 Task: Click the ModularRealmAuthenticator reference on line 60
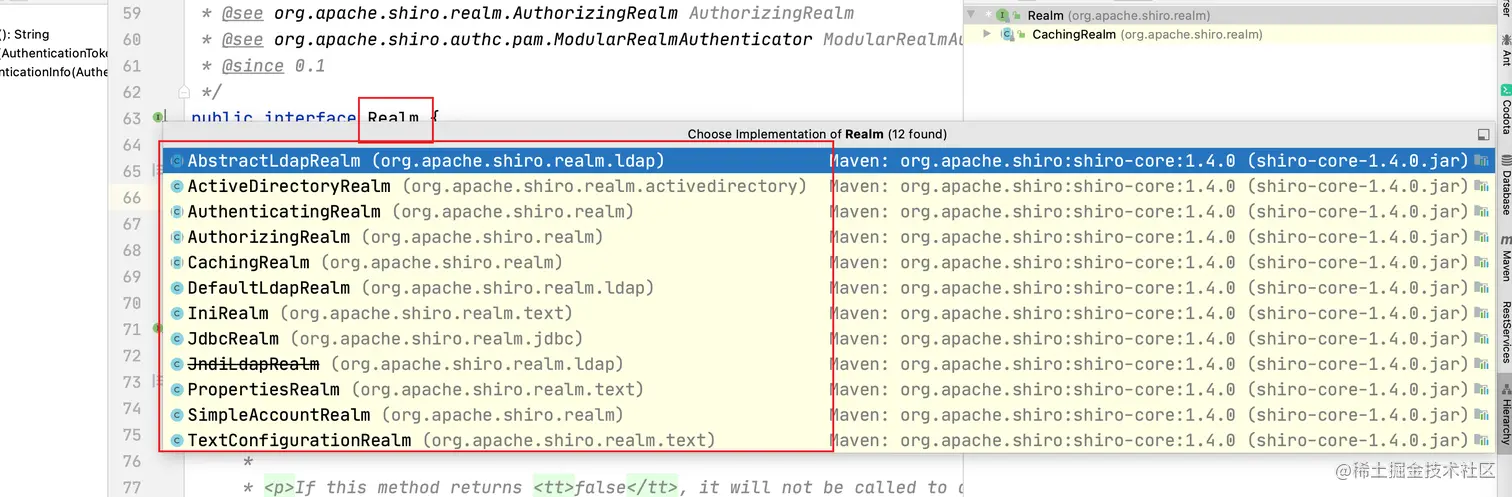(543, 40)
